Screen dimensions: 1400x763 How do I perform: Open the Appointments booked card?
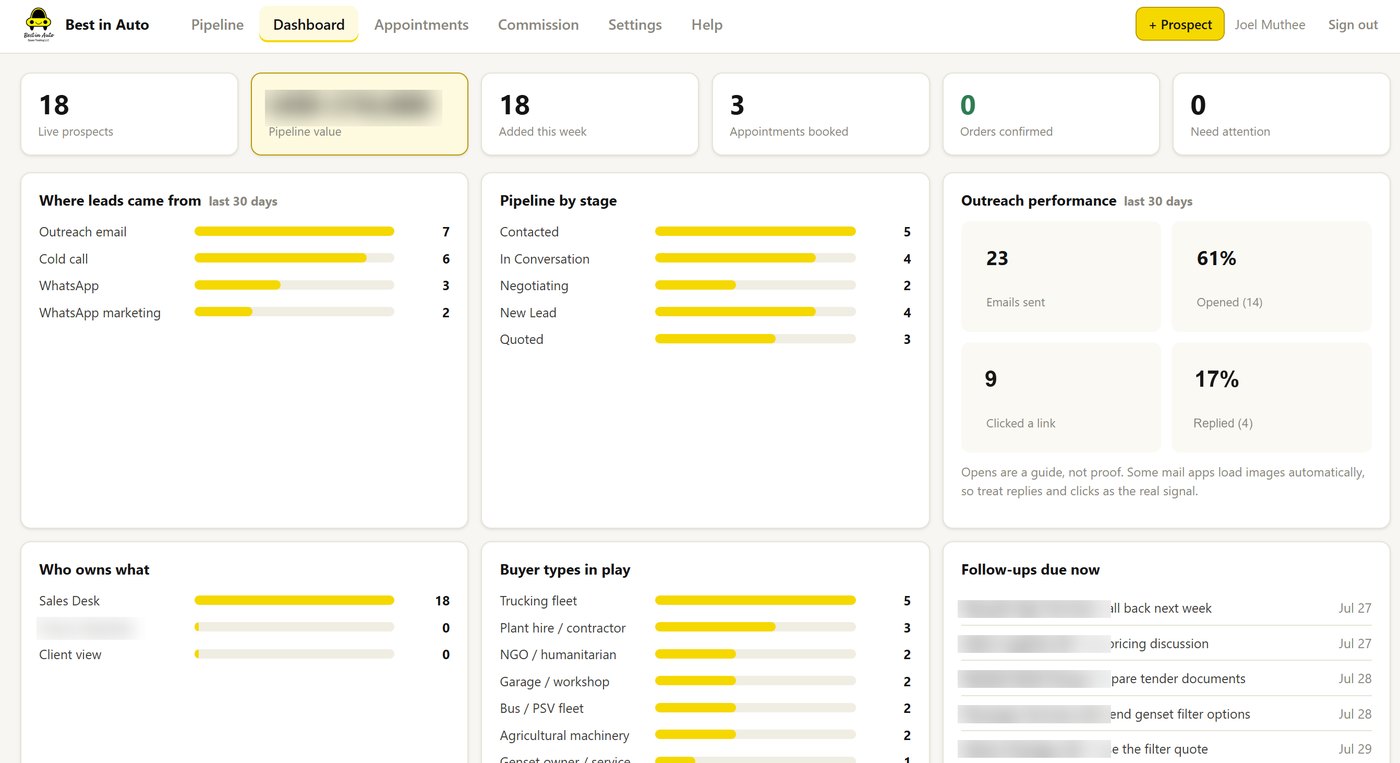point(820,114)
